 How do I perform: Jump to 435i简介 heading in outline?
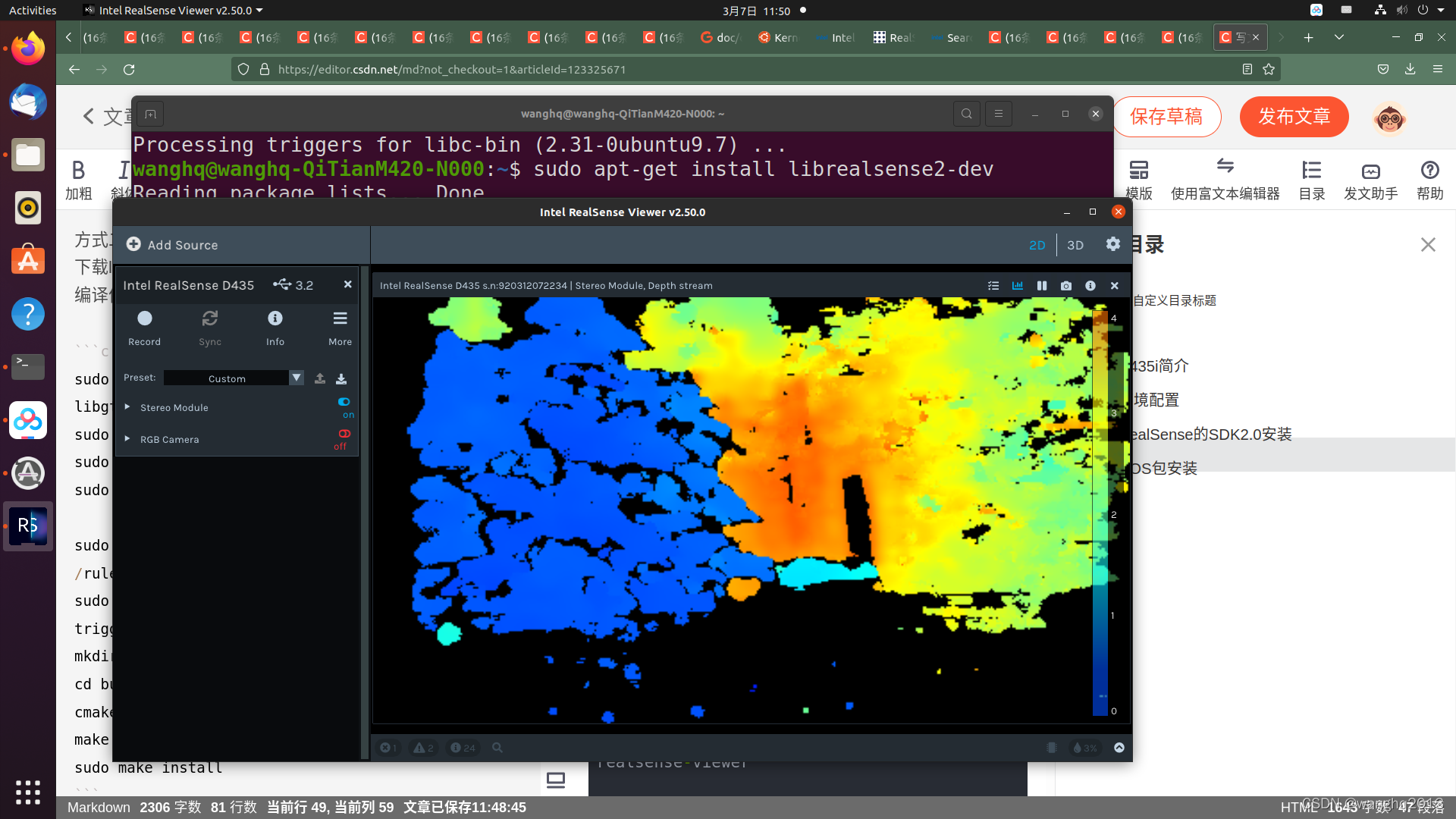[1159, 366]
